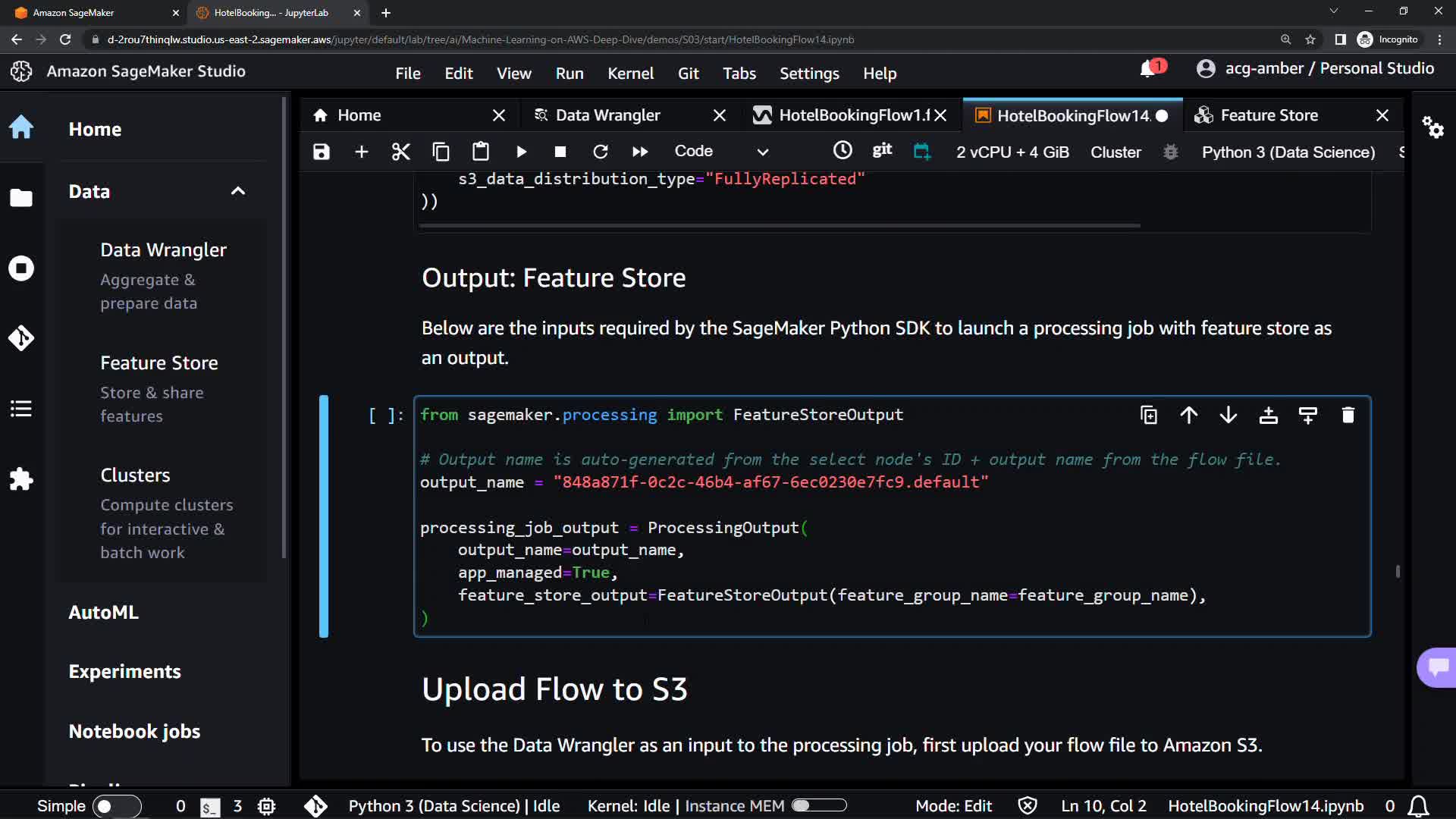
Task: Switch to the Feature Store tab
Action: [1269, 115]
